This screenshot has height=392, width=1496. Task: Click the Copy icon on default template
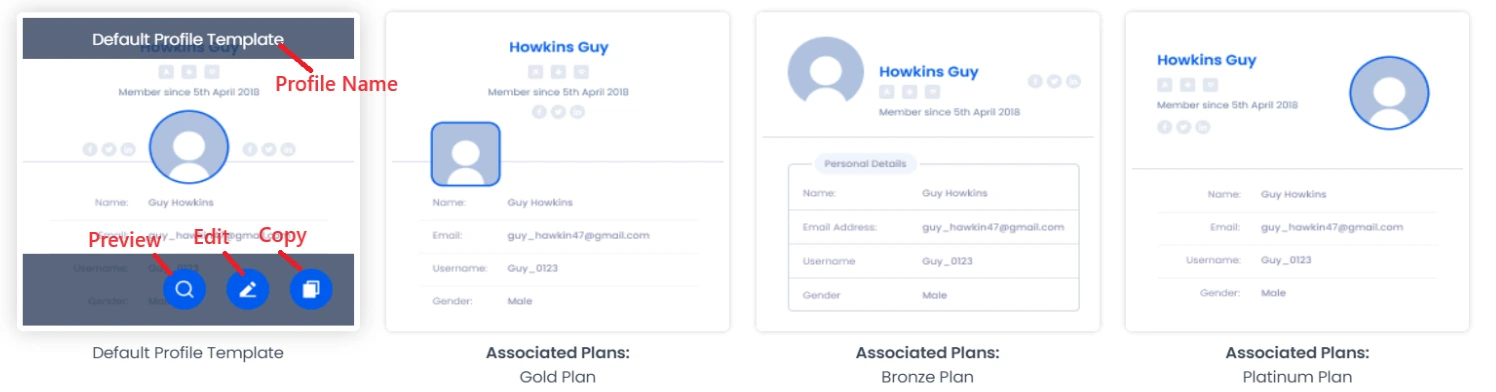click(x=311, y=290)
